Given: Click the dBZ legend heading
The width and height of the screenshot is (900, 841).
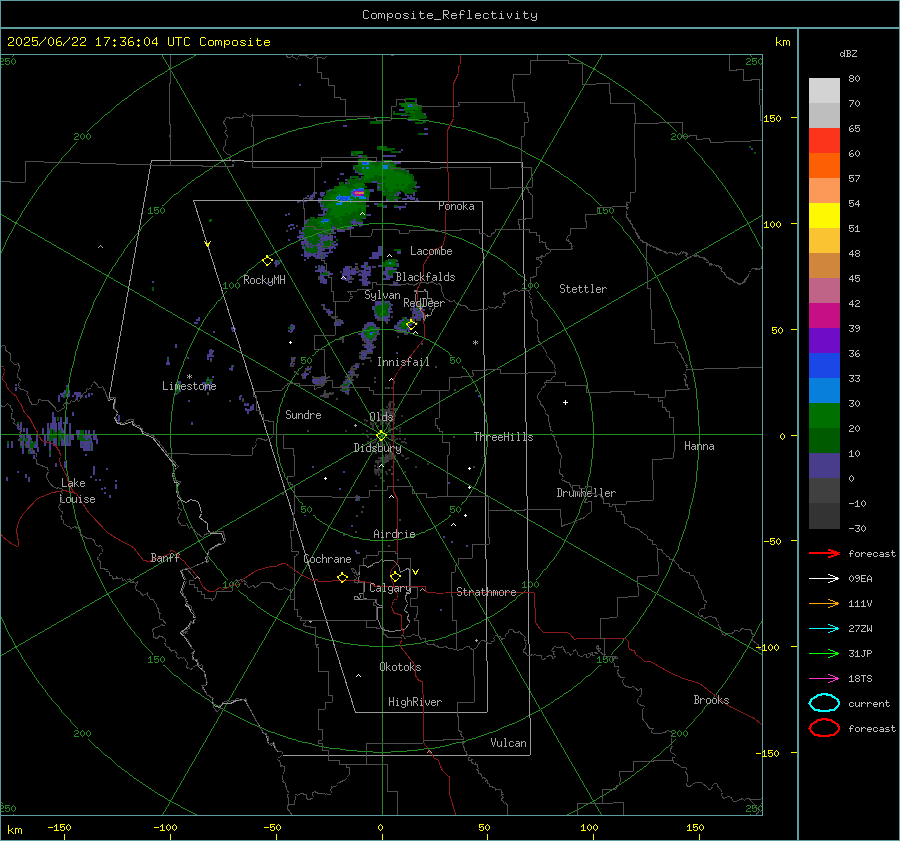Looking at the screenshot, I should tap(848, 53).
